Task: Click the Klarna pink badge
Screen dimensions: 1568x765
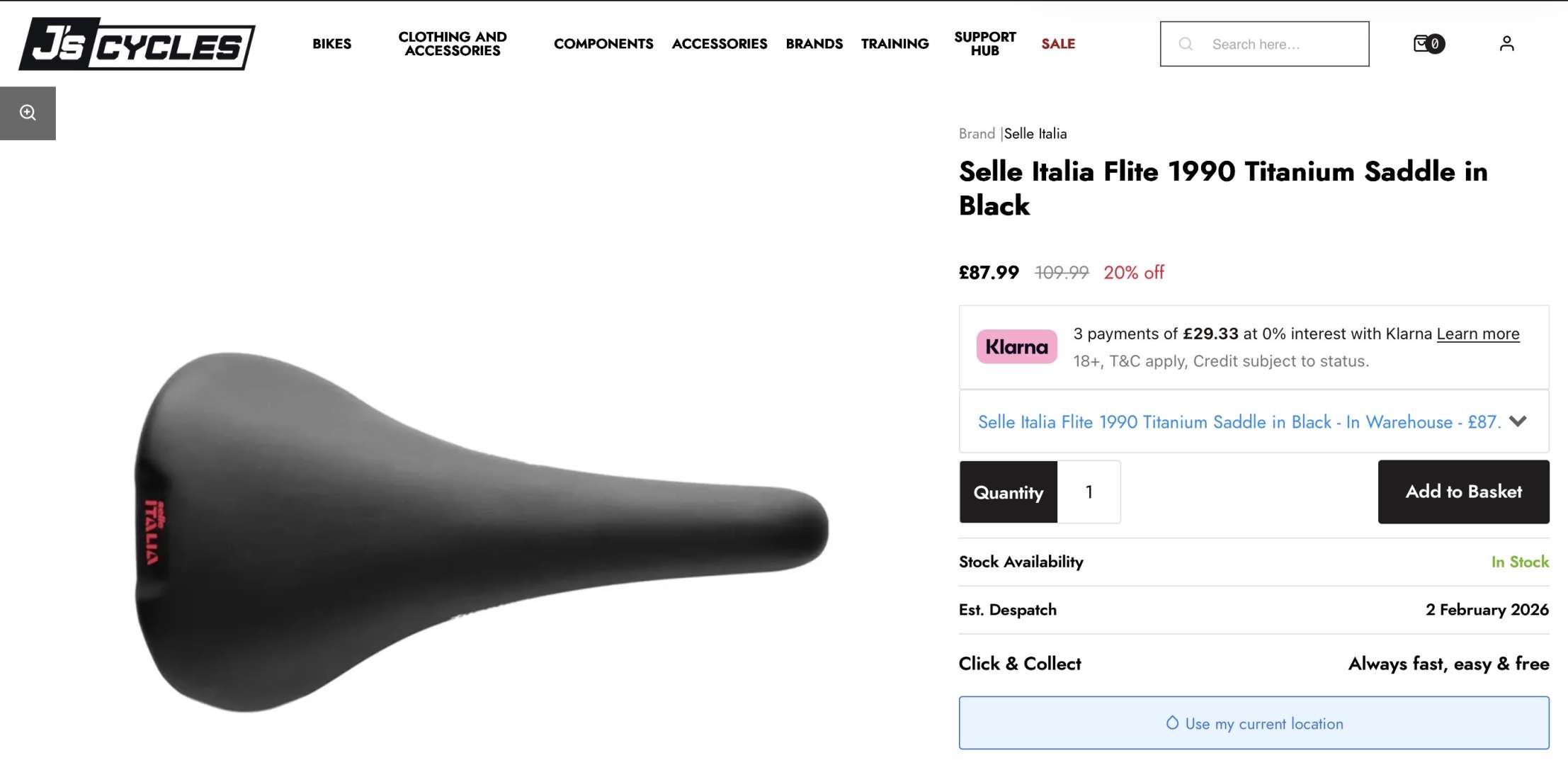Action: 1016,346
